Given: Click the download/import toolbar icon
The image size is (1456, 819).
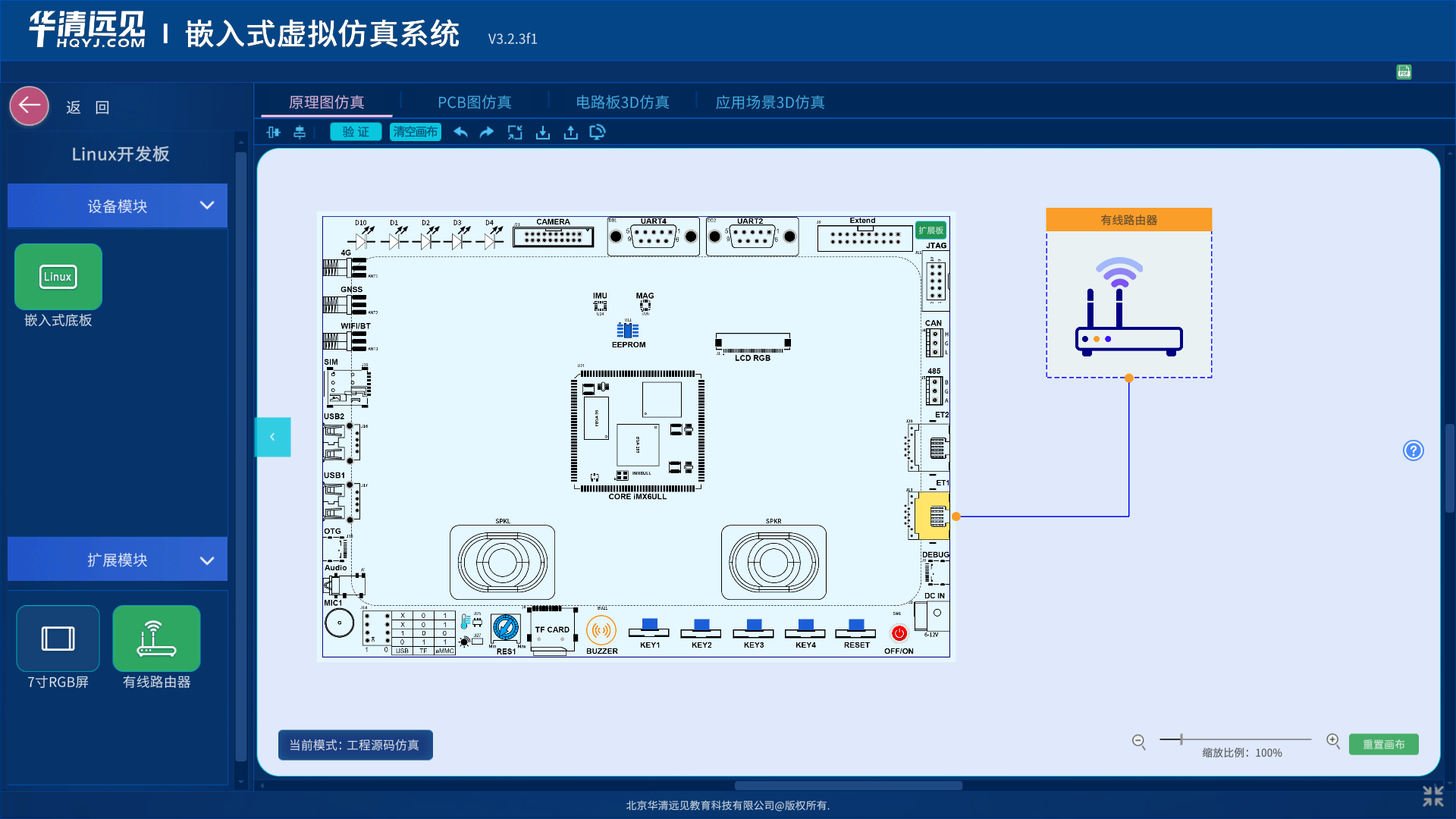Looking at the screenshot, I should tap(543, 133).
